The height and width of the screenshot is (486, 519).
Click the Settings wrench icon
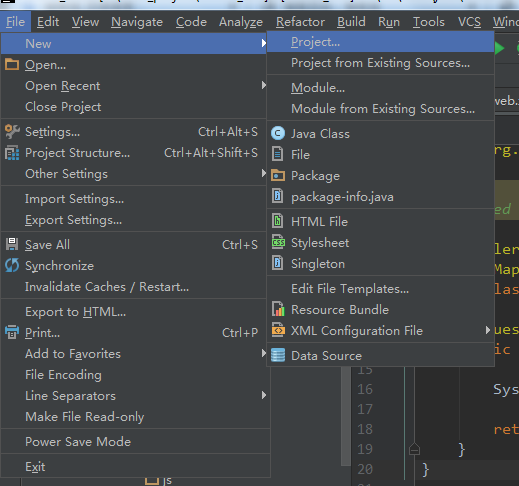coord(12,131)
